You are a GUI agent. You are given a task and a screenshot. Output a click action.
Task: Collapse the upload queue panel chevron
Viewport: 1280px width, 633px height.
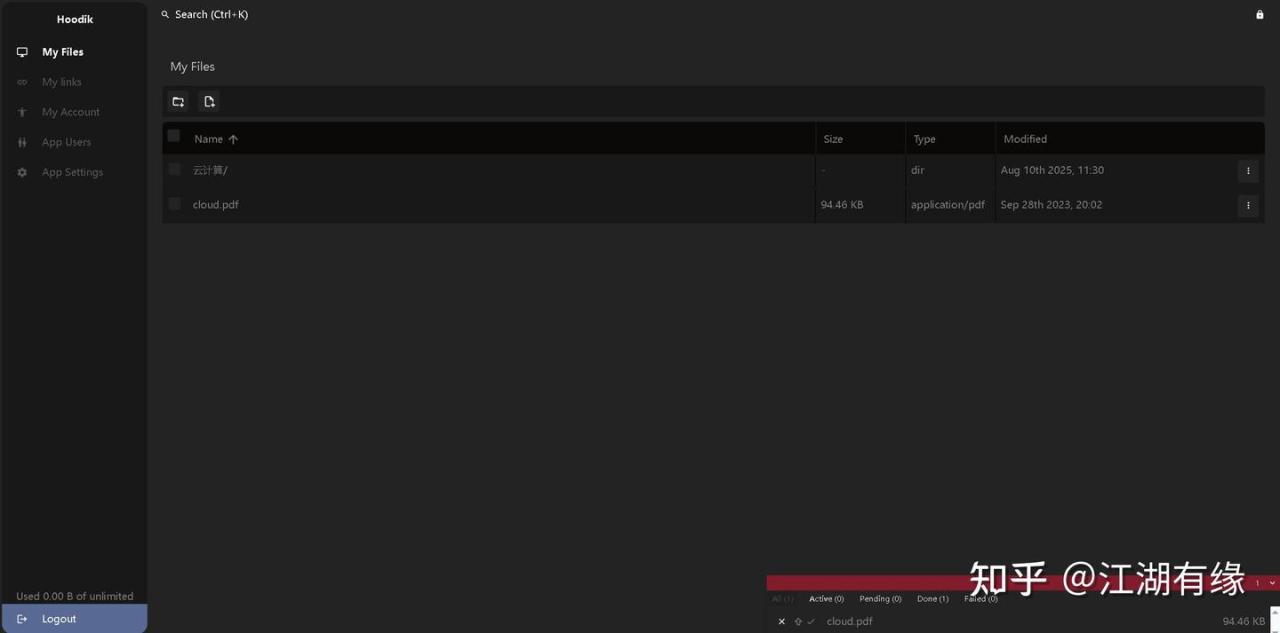(1272, 583)
